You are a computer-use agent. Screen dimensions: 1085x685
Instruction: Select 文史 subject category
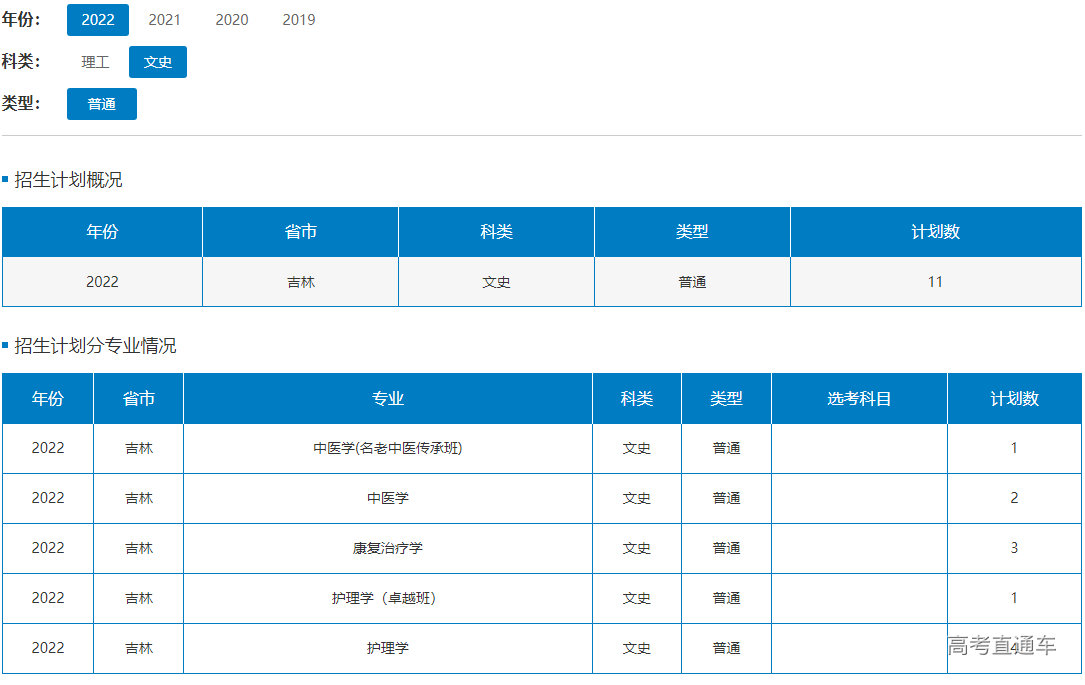[158, 62]
